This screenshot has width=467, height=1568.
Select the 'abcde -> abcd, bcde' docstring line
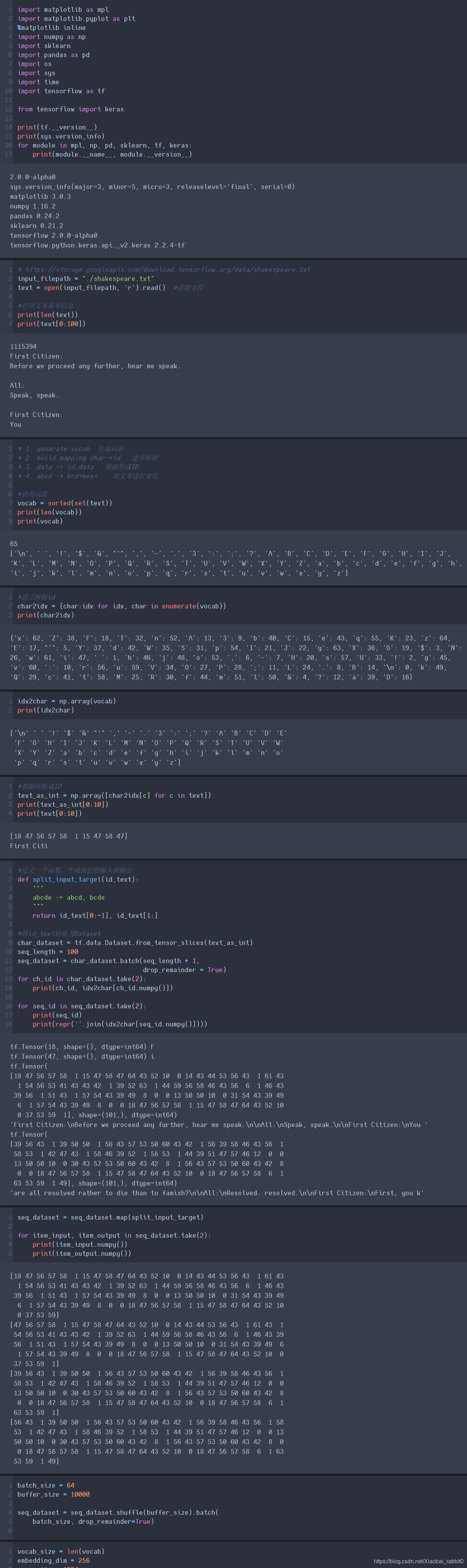click(69, 898)
